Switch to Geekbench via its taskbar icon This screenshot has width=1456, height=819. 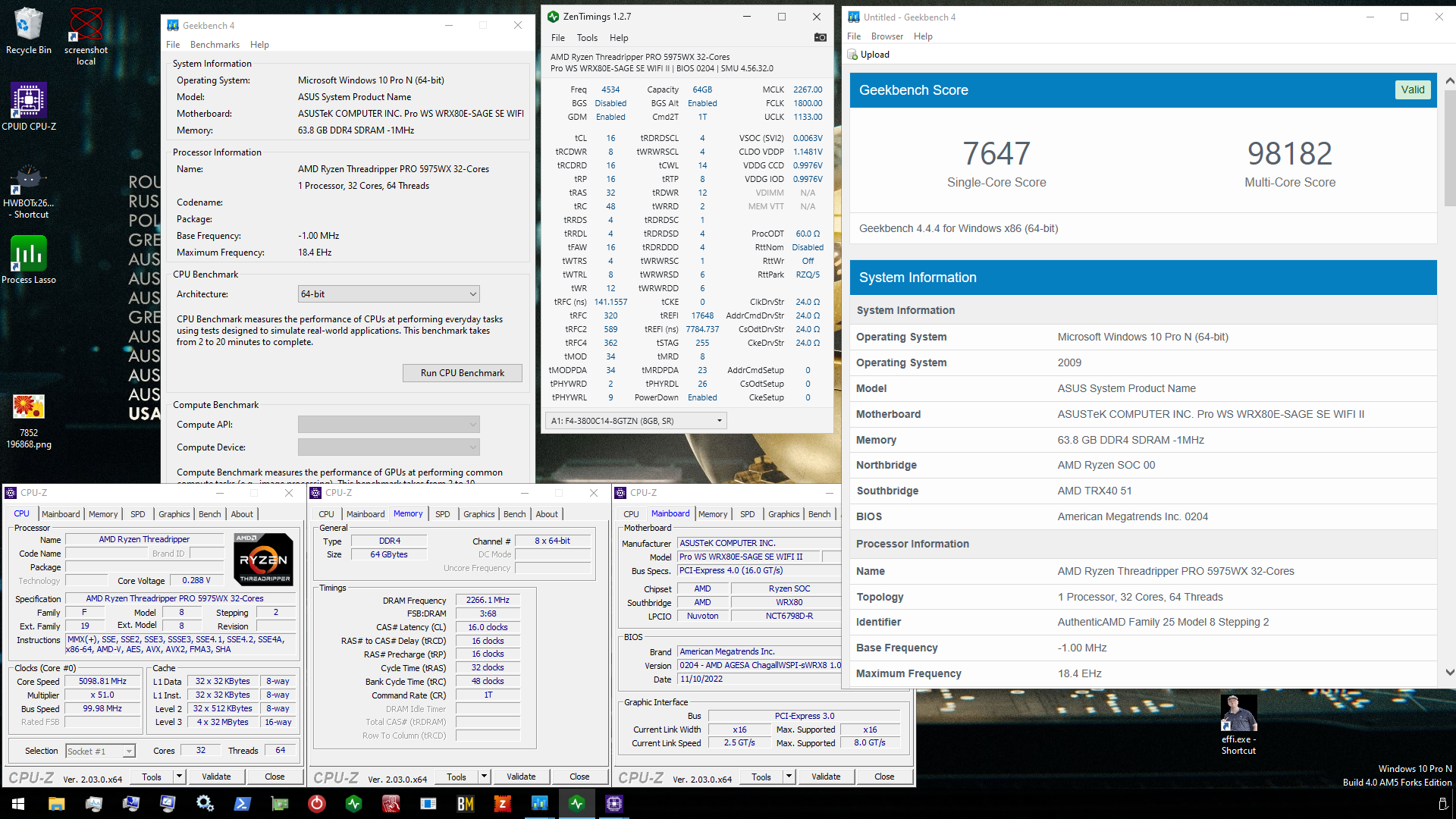coord(539,804)
